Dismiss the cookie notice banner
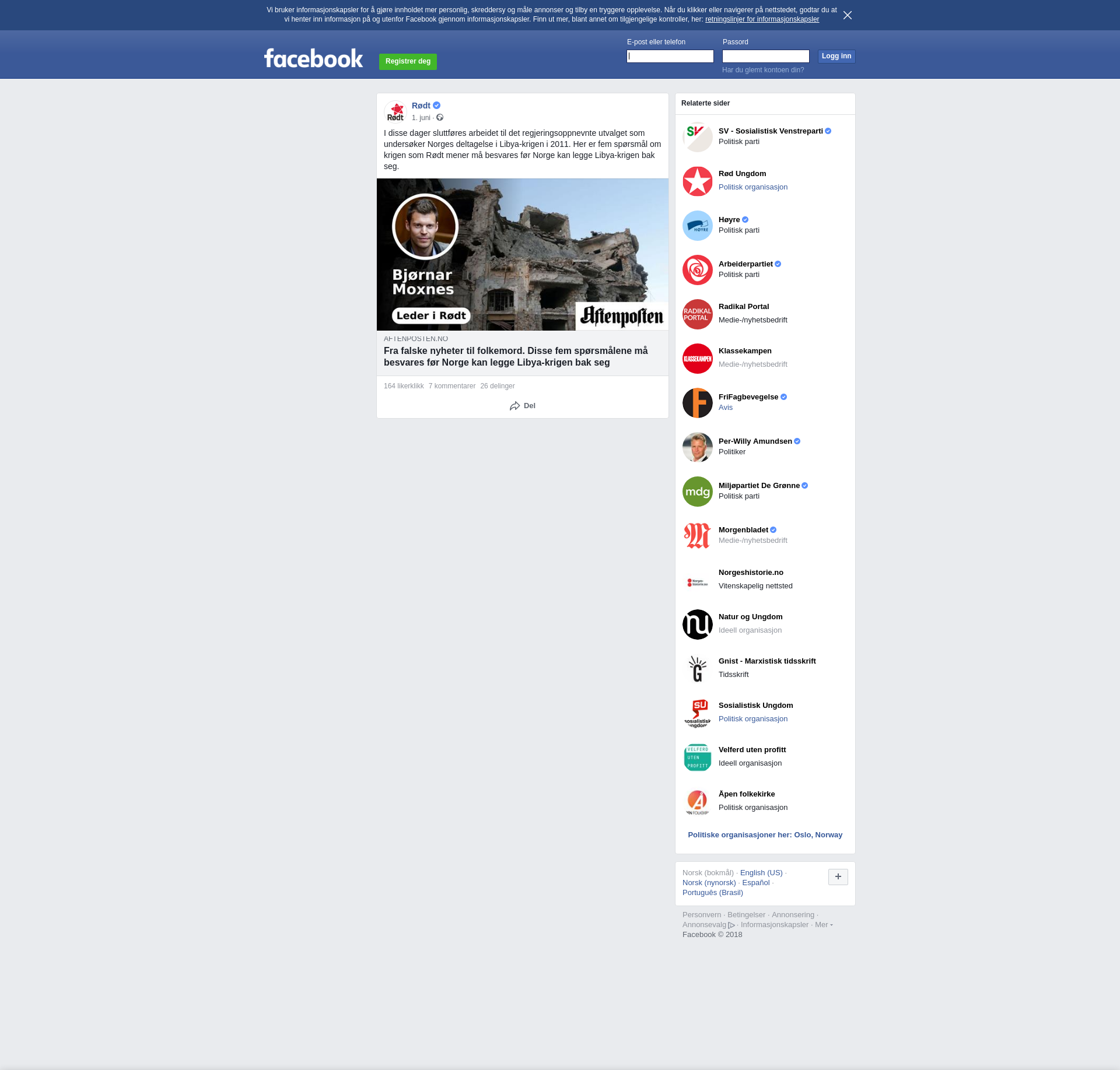This screenshot has height=1070, width=1120. tap(847, 15)
